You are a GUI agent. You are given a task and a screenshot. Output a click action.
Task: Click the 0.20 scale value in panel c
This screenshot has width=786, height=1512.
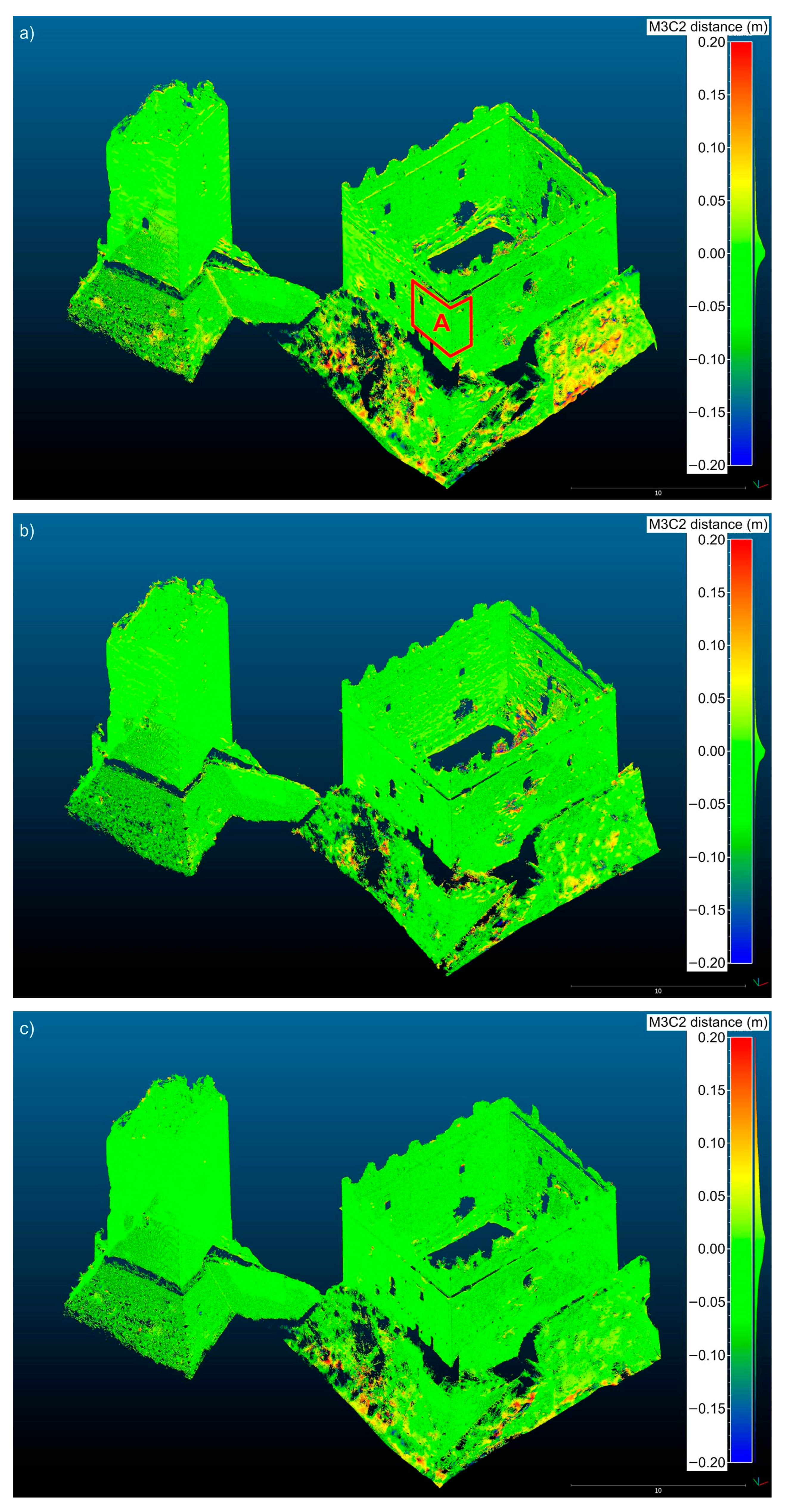click(712, 1038)
